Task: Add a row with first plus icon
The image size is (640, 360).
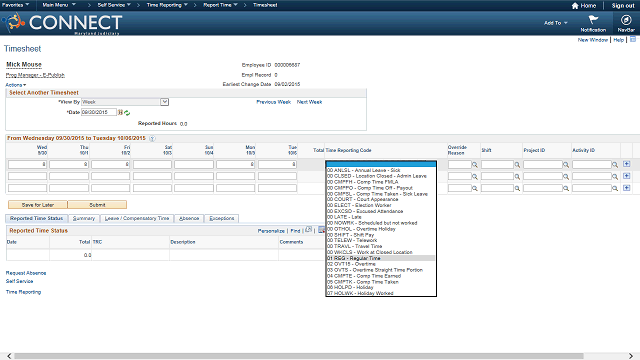Action: 627,164
